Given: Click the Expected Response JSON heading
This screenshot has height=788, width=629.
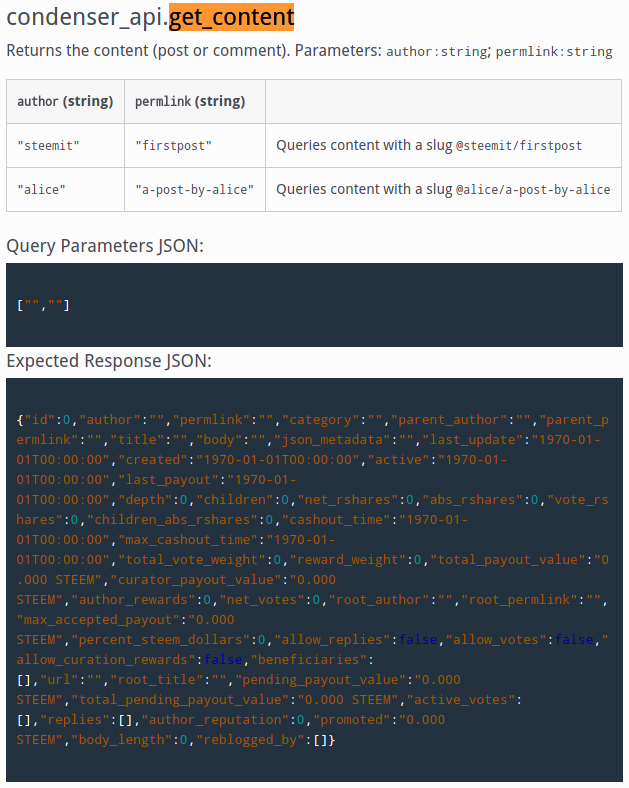Looking at the screenshot, I should (x=109, y=361).
